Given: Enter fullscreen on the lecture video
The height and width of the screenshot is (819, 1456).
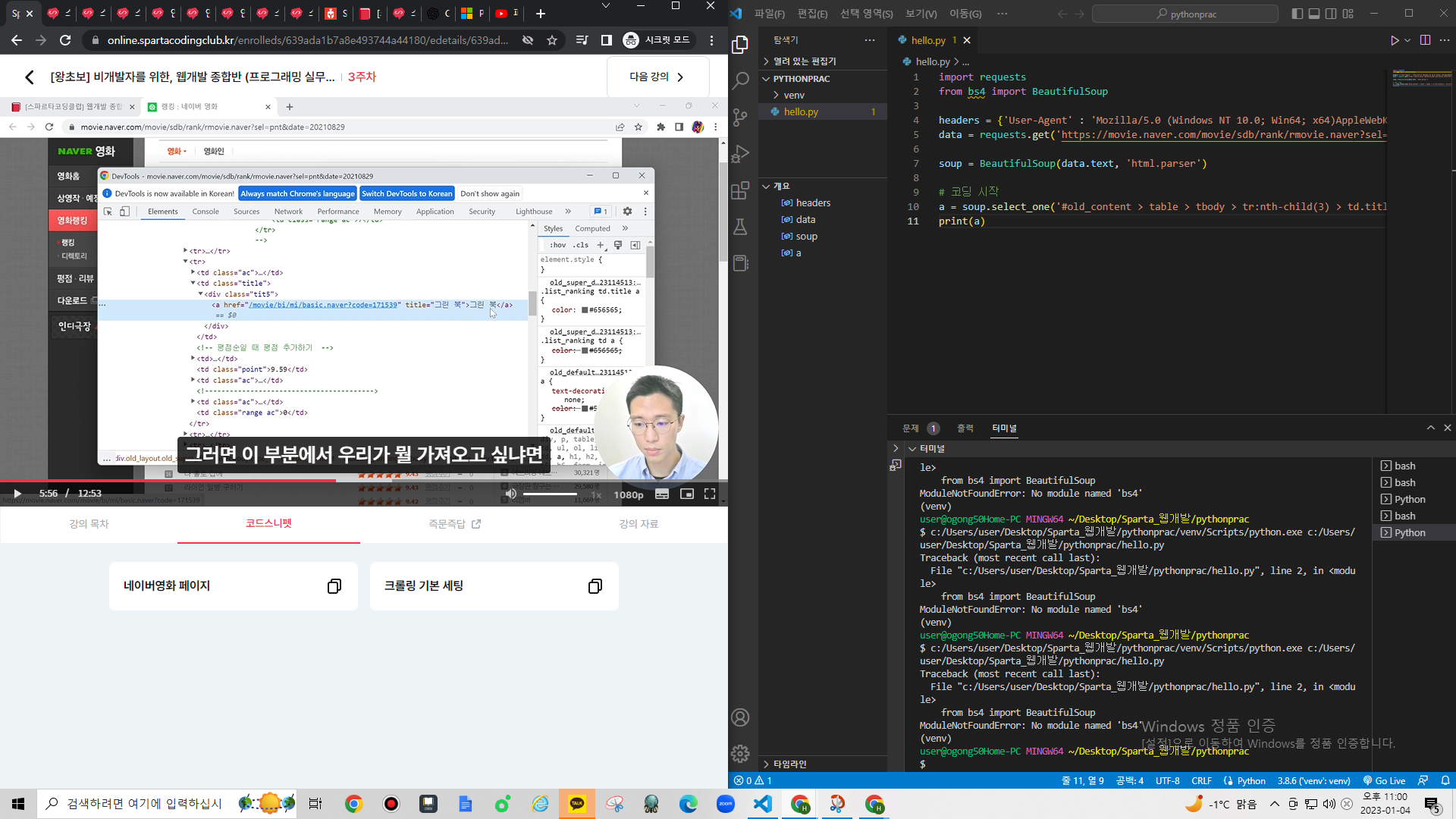Looking at the screenshot, I should pos(710,494).
